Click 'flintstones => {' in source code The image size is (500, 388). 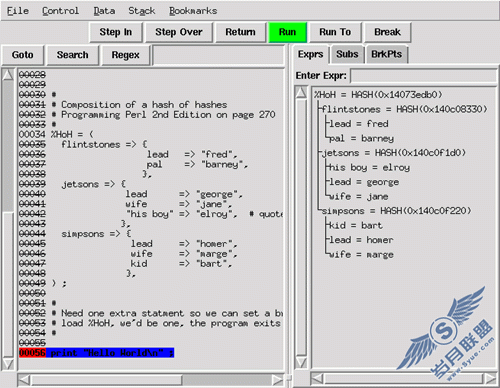click(x=104, y=144)
